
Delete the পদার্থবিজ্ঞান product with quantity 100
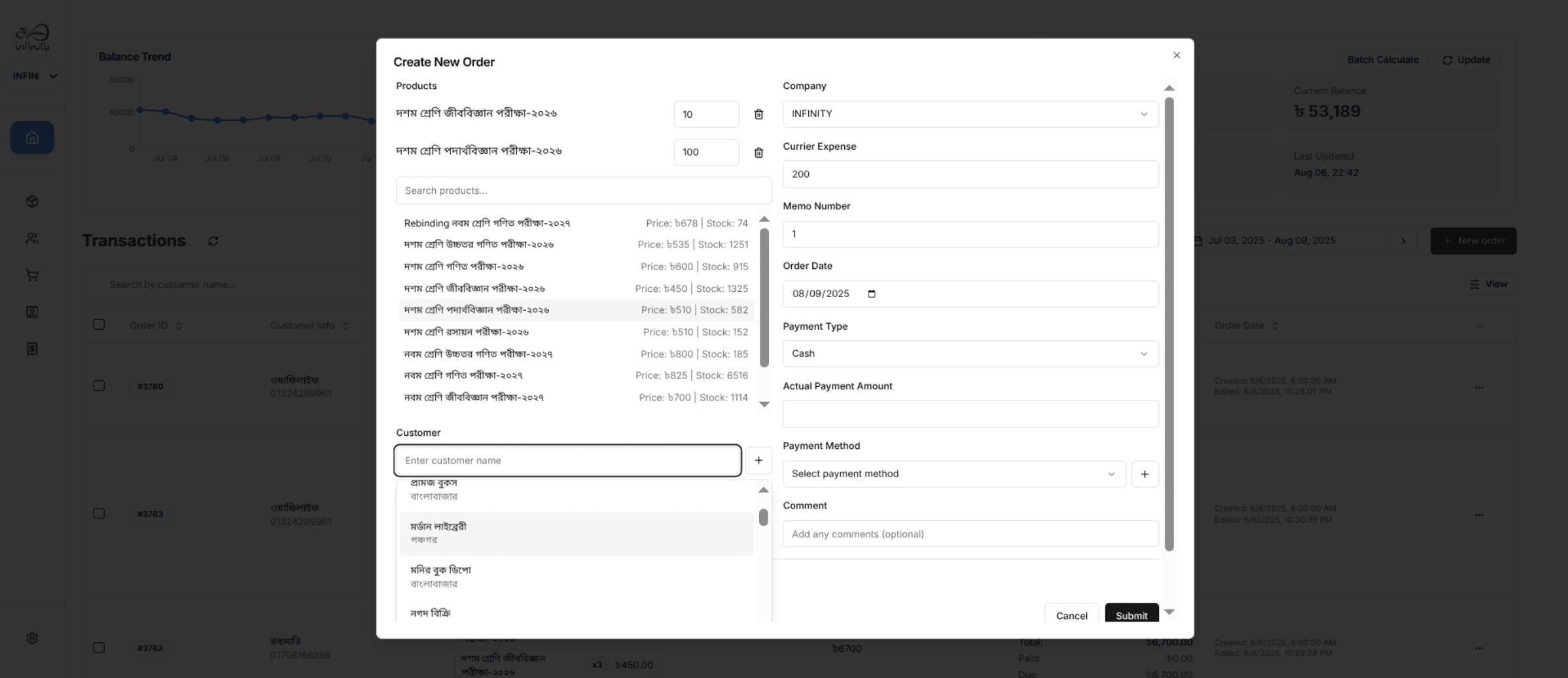(758, 152)
